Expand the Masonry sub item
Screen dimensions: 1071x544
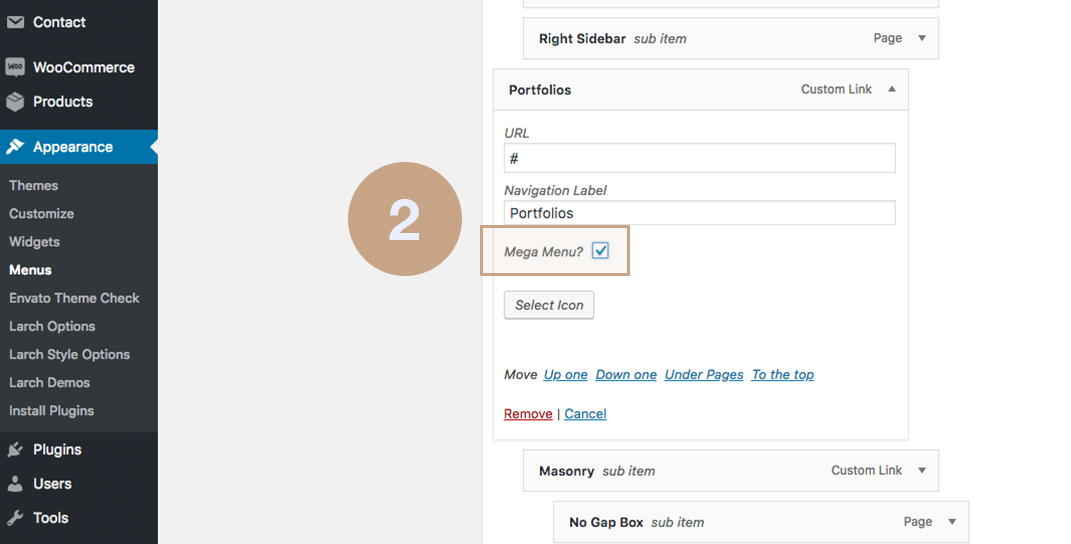coord(921,470)
